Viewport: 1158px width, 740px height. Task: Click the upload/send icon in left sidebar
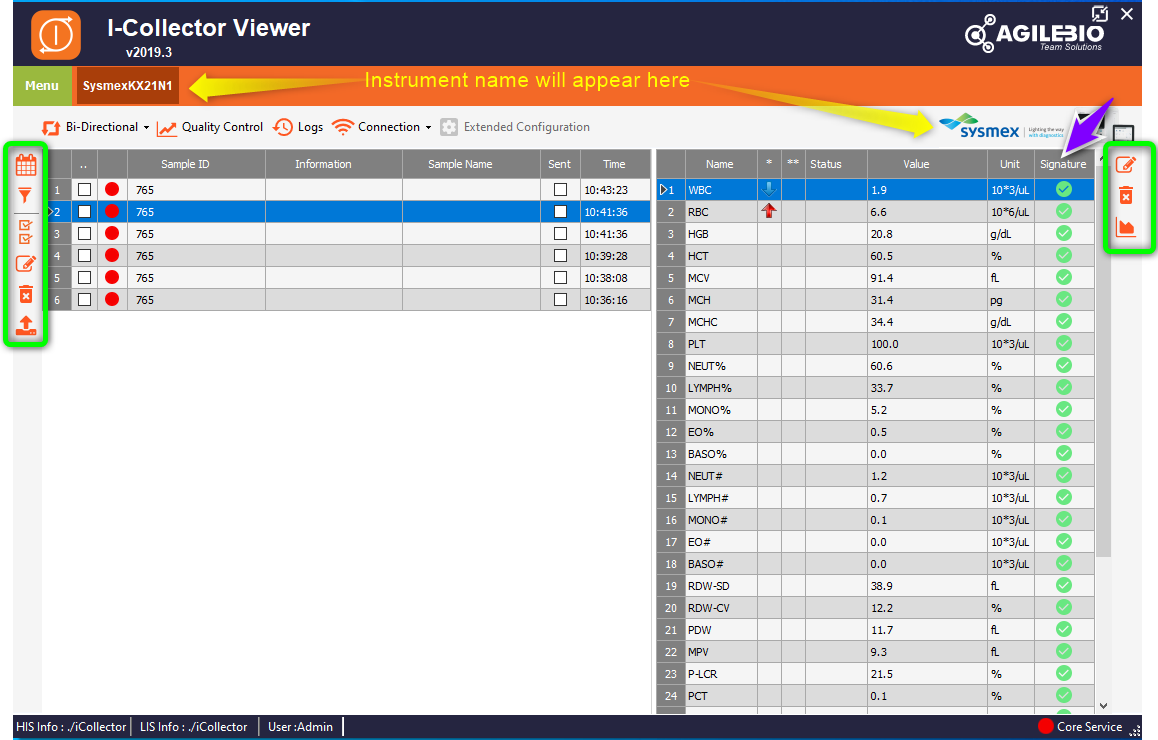click(26, 326)
